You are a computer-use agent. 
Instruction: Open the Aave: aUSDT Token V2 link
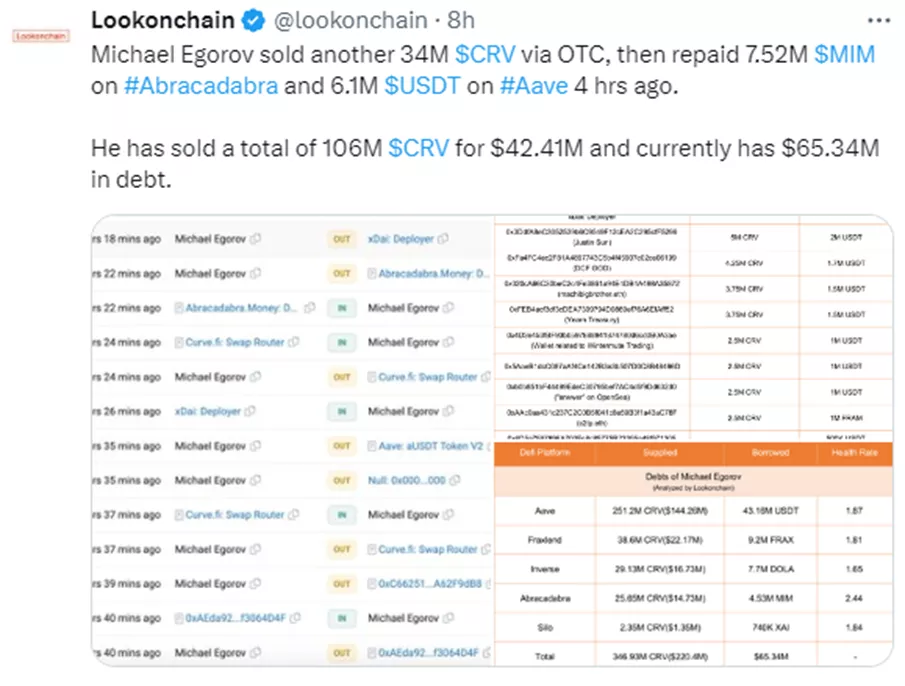tap(429, 446)
